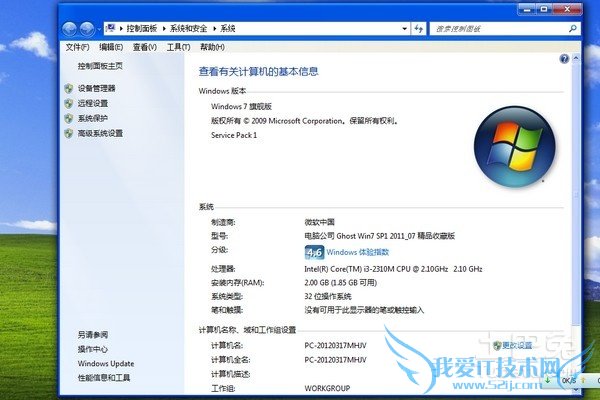Click the magnifier search icon
This screenshot has width=600, height=400.
click(572, 28)
